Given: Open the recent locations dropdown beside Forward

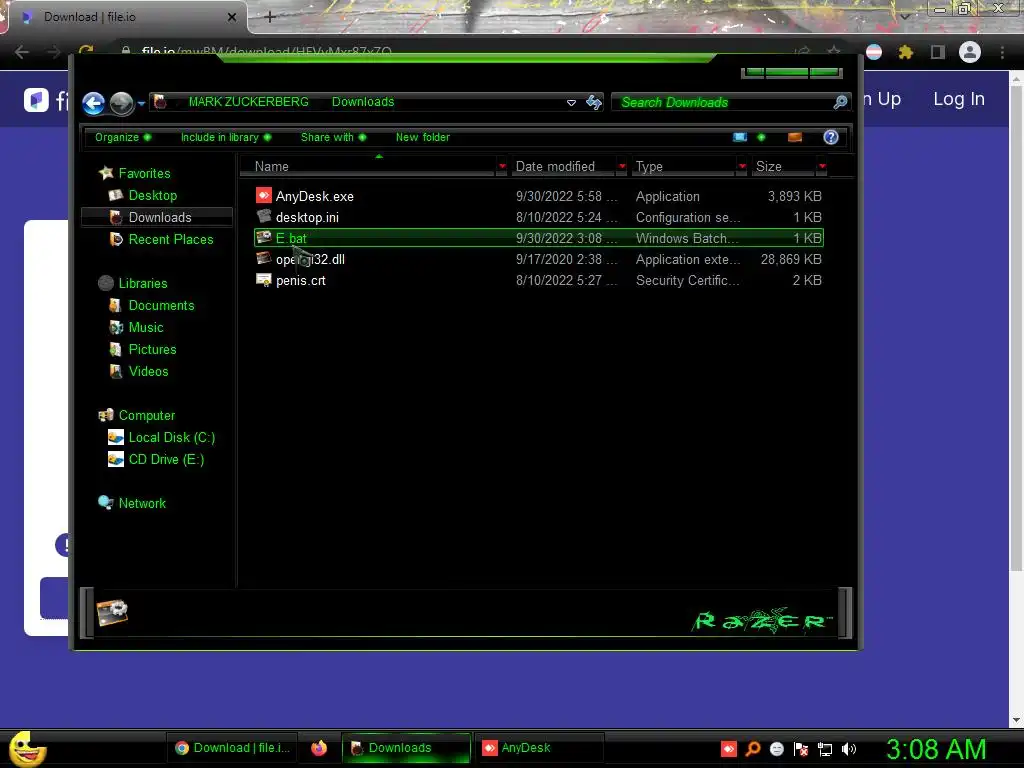Looking at the screenshot, I should click(x=141, y=103).
